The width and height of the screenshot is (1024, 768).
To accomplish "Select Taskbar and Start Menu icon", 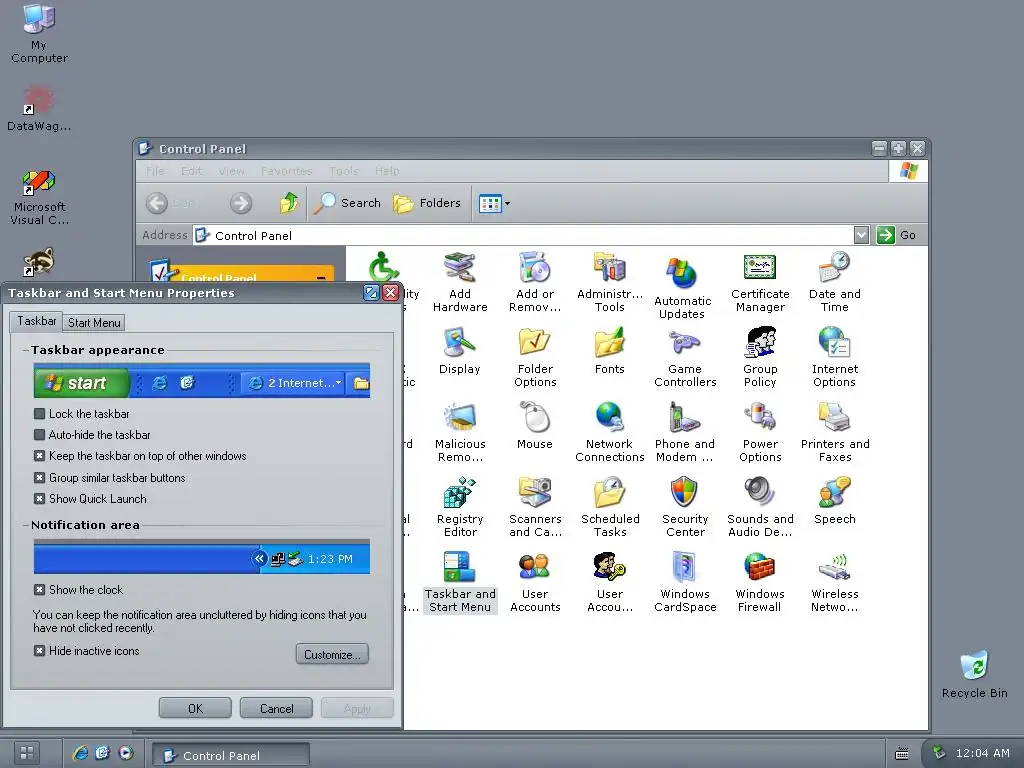I will [x=460, y=583].
